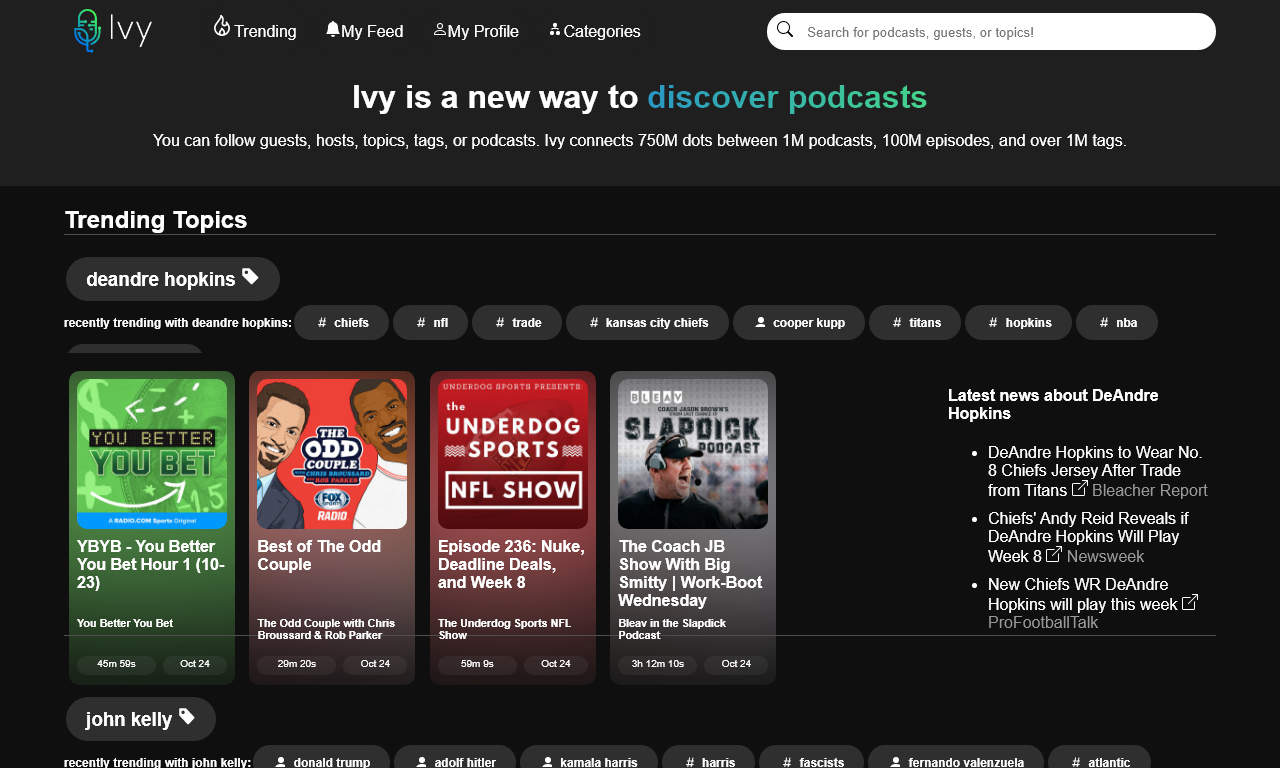The width and height of the screenshot is (1280, 768).
Task: Open the Categories menu
Action: [x=595, y=31]
